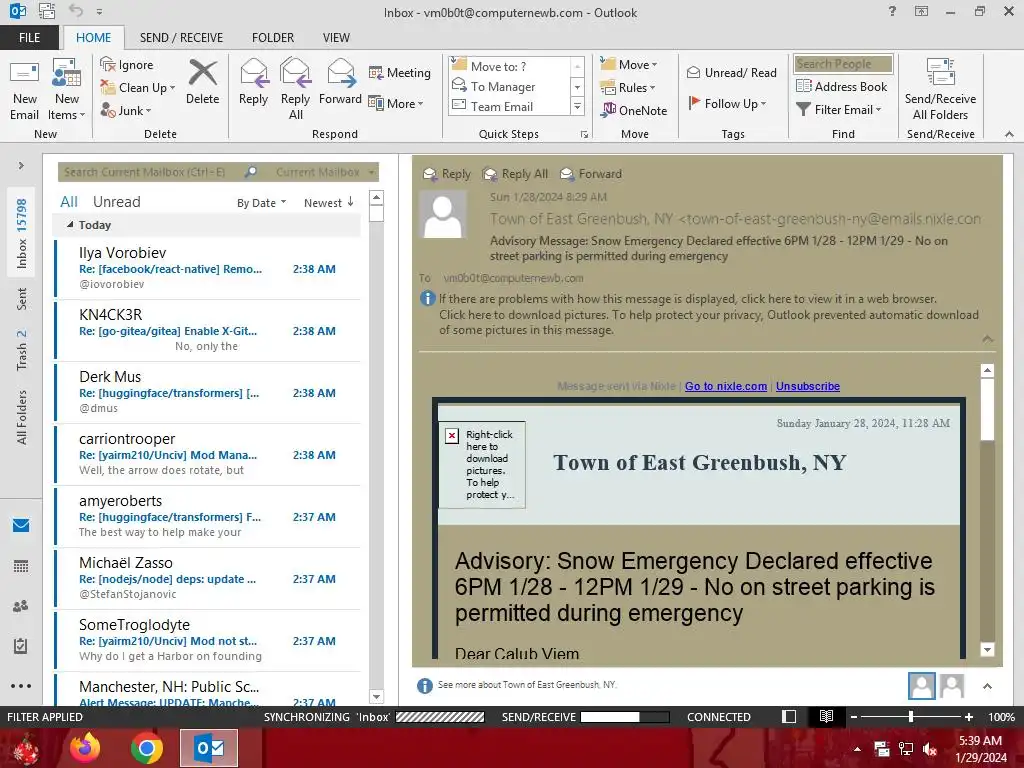The width and height of the screenshot is (1024, 768).
Task: Open the Sent folder in sidebar
Action: pos(22,298)
